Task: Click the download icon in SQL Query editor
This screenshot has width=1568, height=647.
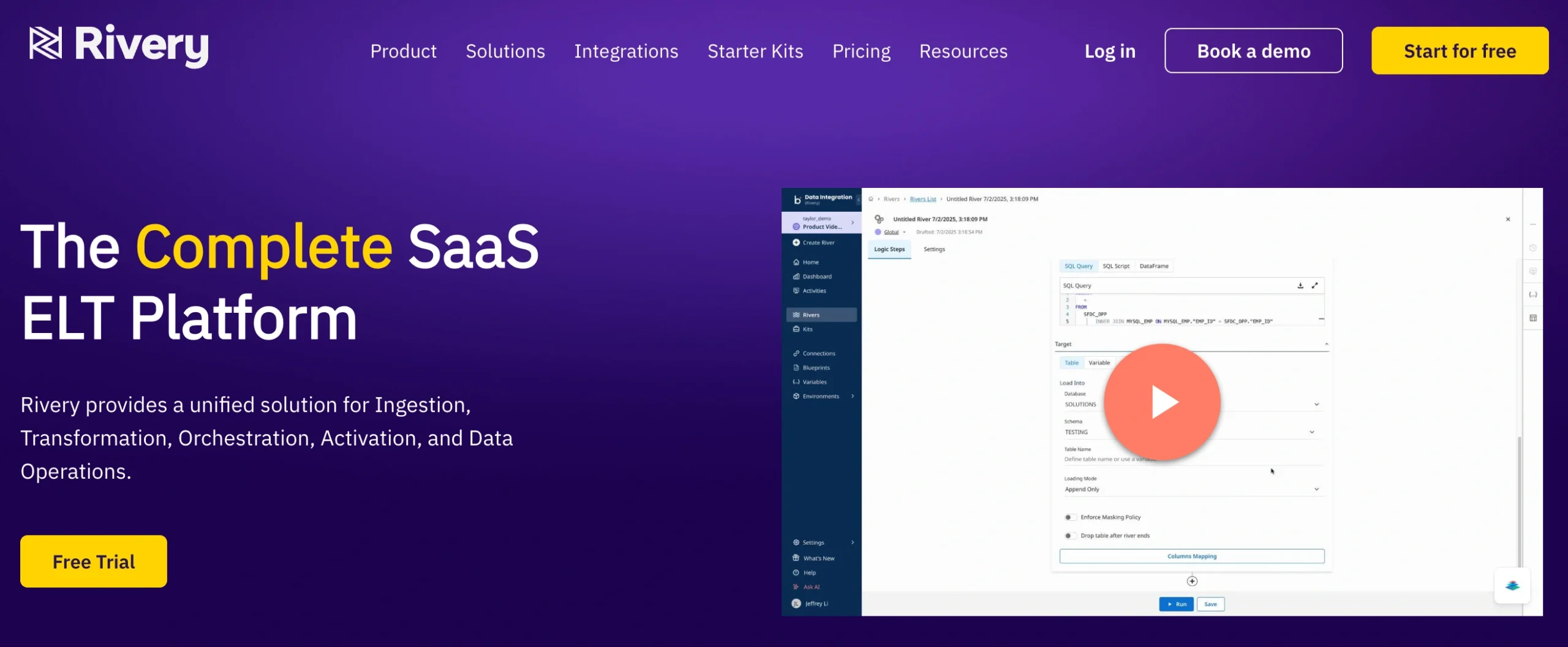Action: pyautogui.click(x=1300, y=286)
